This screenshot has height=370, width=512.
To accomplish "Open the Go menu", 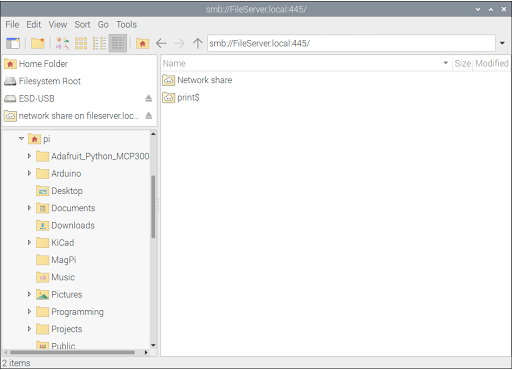I will click(x=103, y=24).
